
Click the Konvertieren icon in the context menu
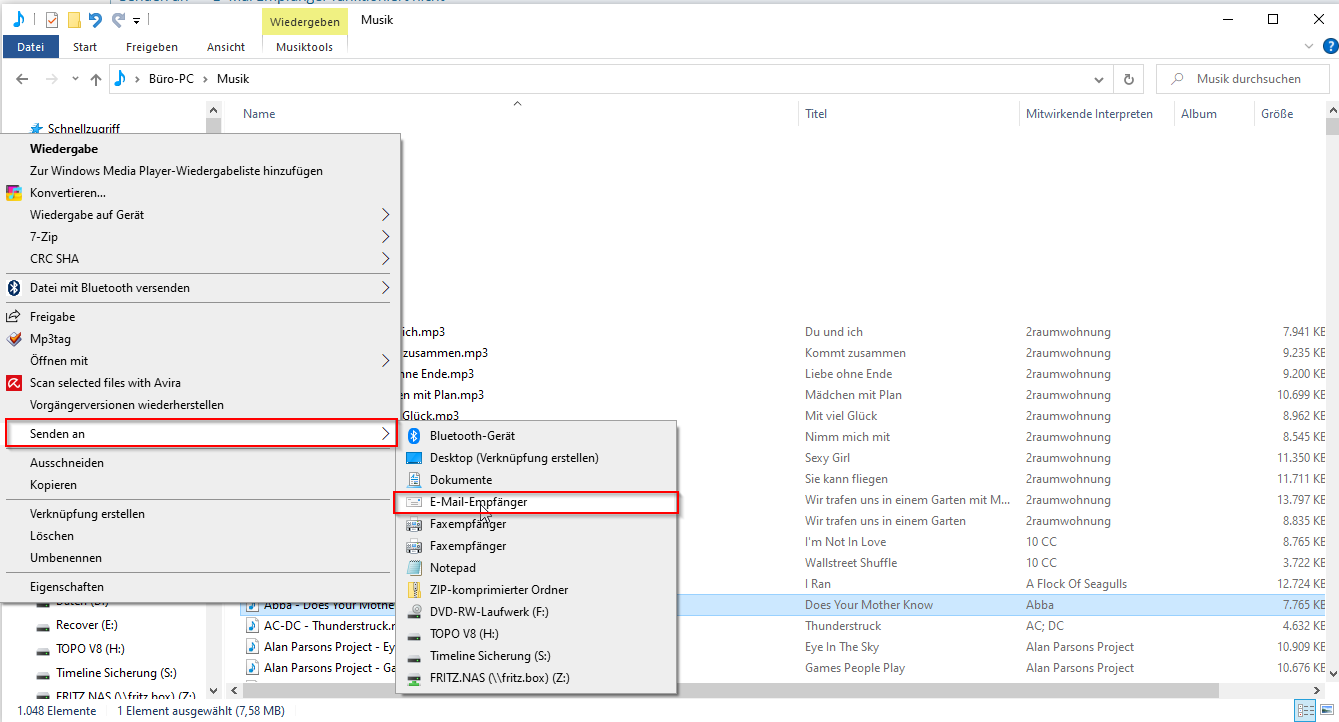tap(14, 193)
